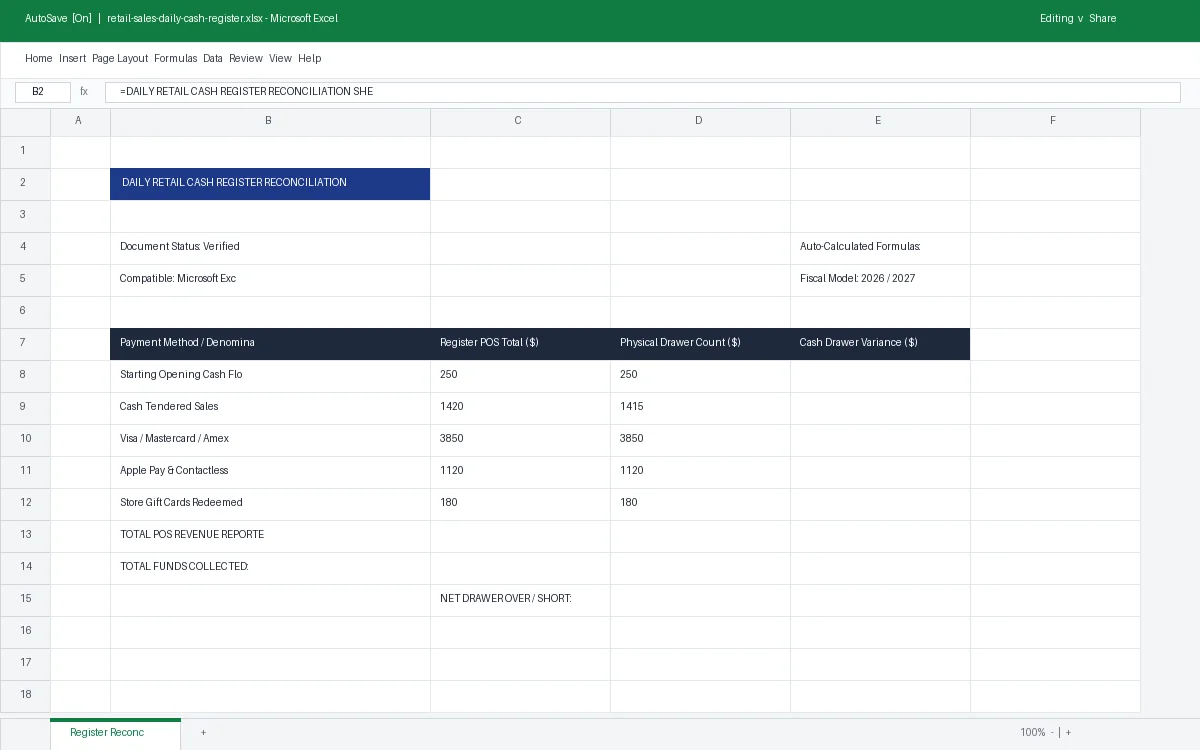The image size is (1200, 750).
Task: Open the Help tab
Action: click(309, 58)
